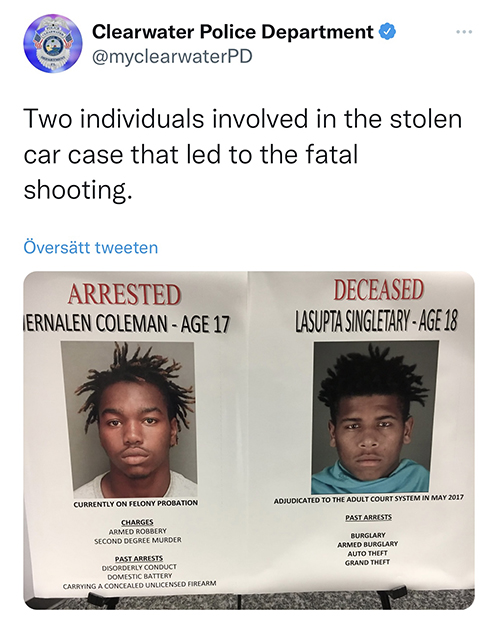Click the SECOND DEGREE MURDER charge line
This screenshot has height=630, width=498.
pos(138,540)
